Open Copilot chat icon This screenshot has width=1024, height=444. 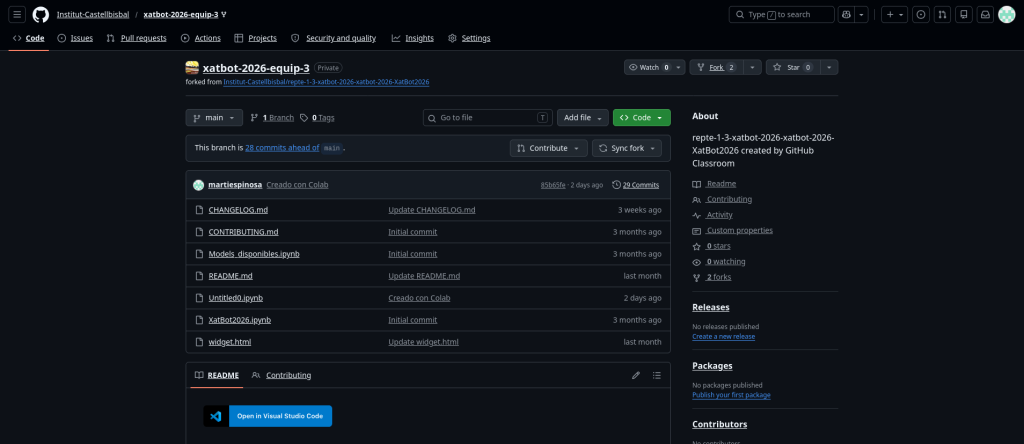(x=847, y=14)
